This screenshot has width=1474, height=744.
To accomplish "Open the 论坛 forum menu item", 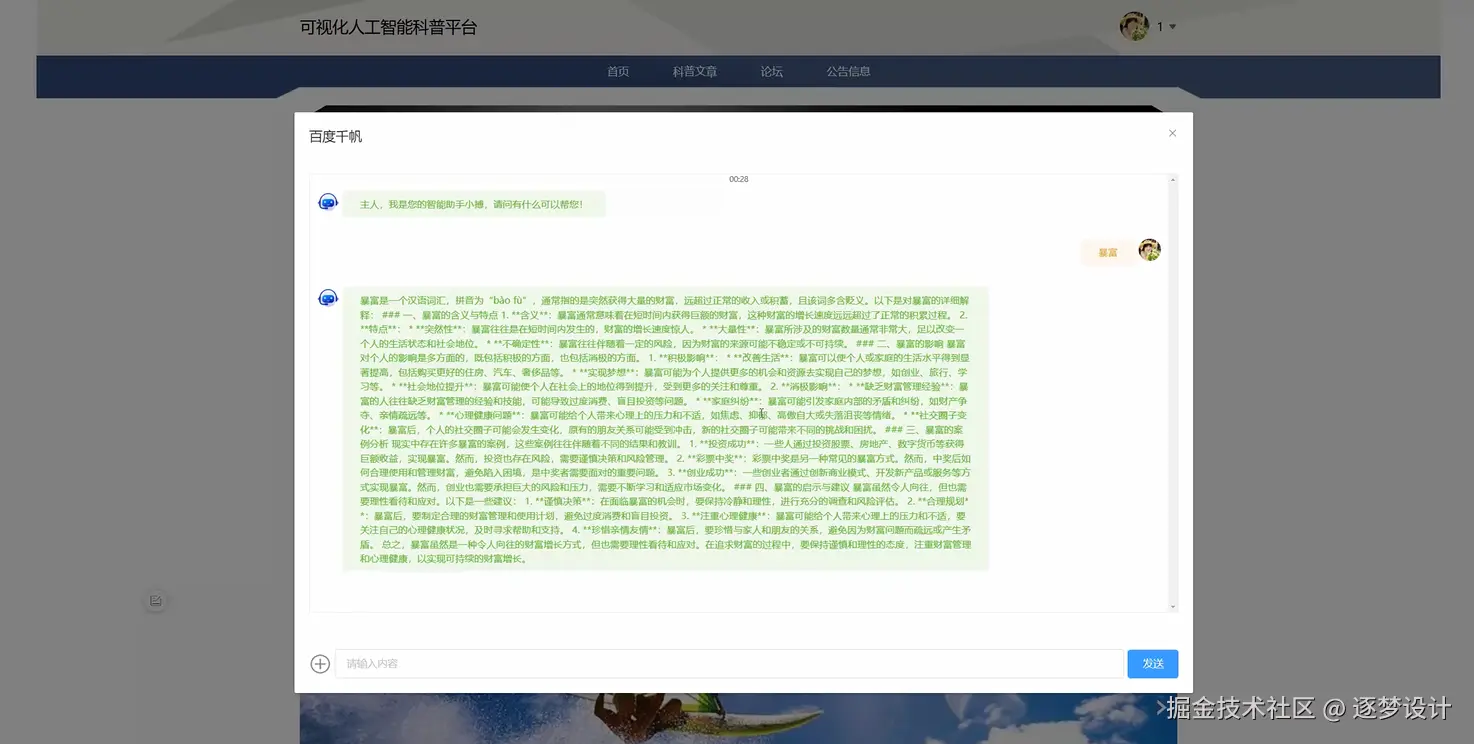I will coord(771,71).
